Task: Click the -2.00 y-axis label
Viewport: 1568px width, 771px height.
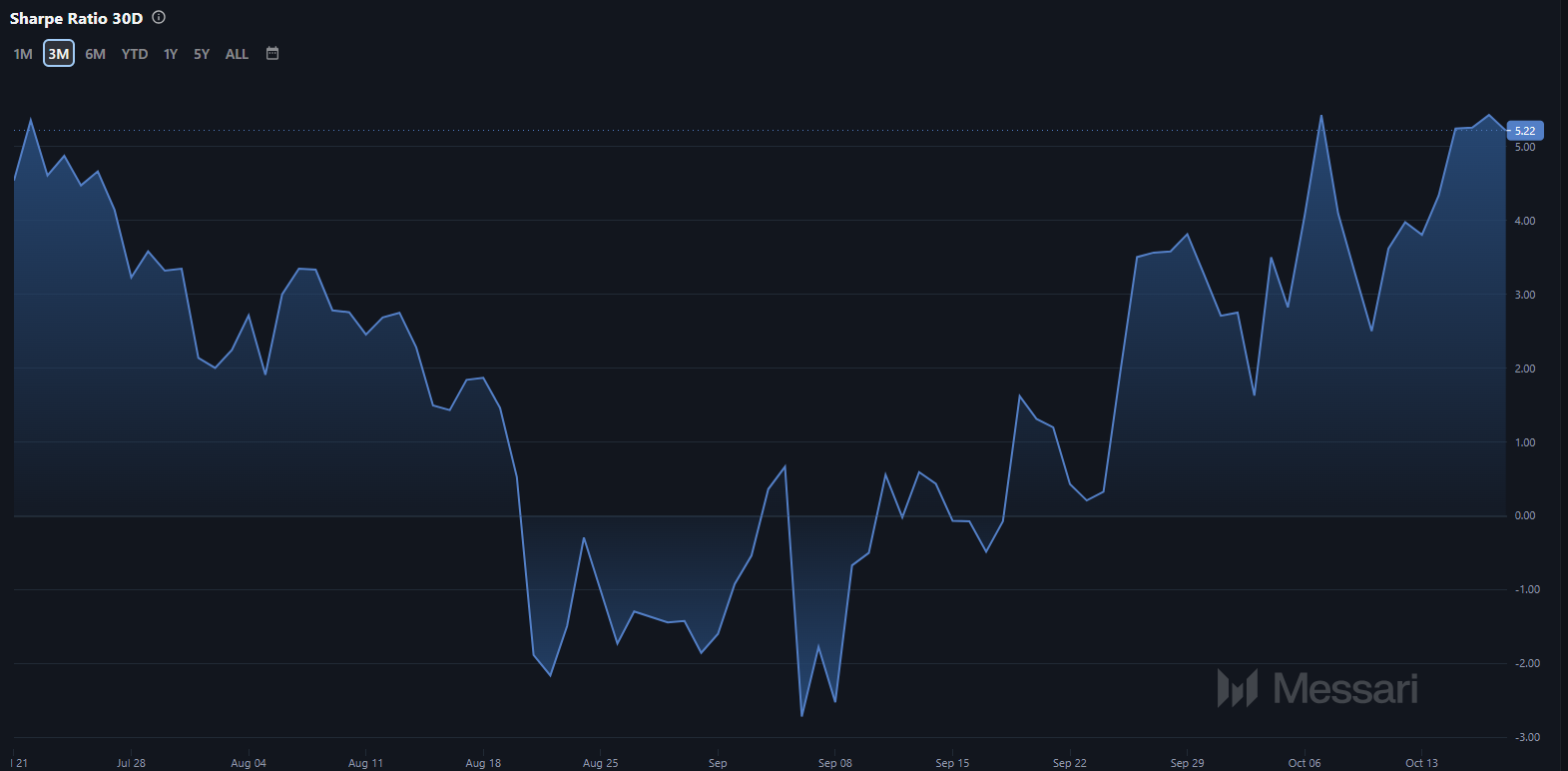Action: [x=1527, y=663]
